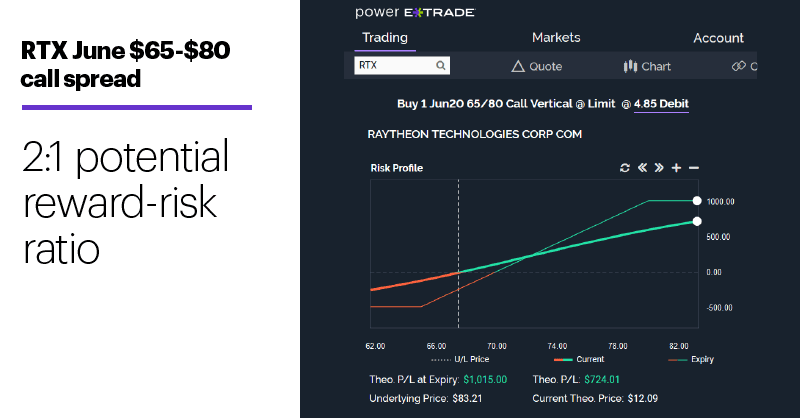Open the Account tab
Image resolution: width=800 pixels, height=418 pixels.
[718, 38]
